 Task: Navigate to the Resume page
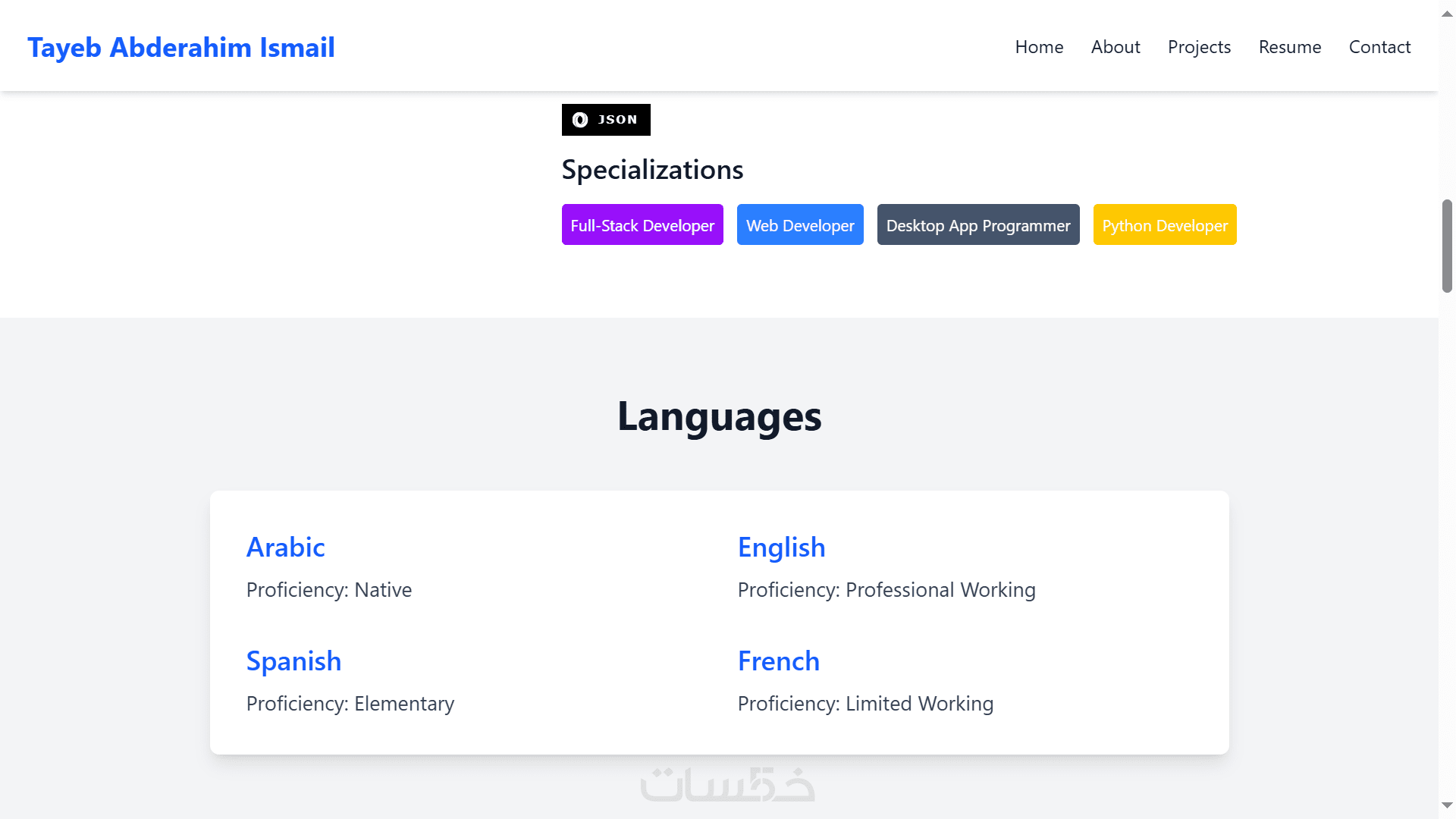[1290, 47]
